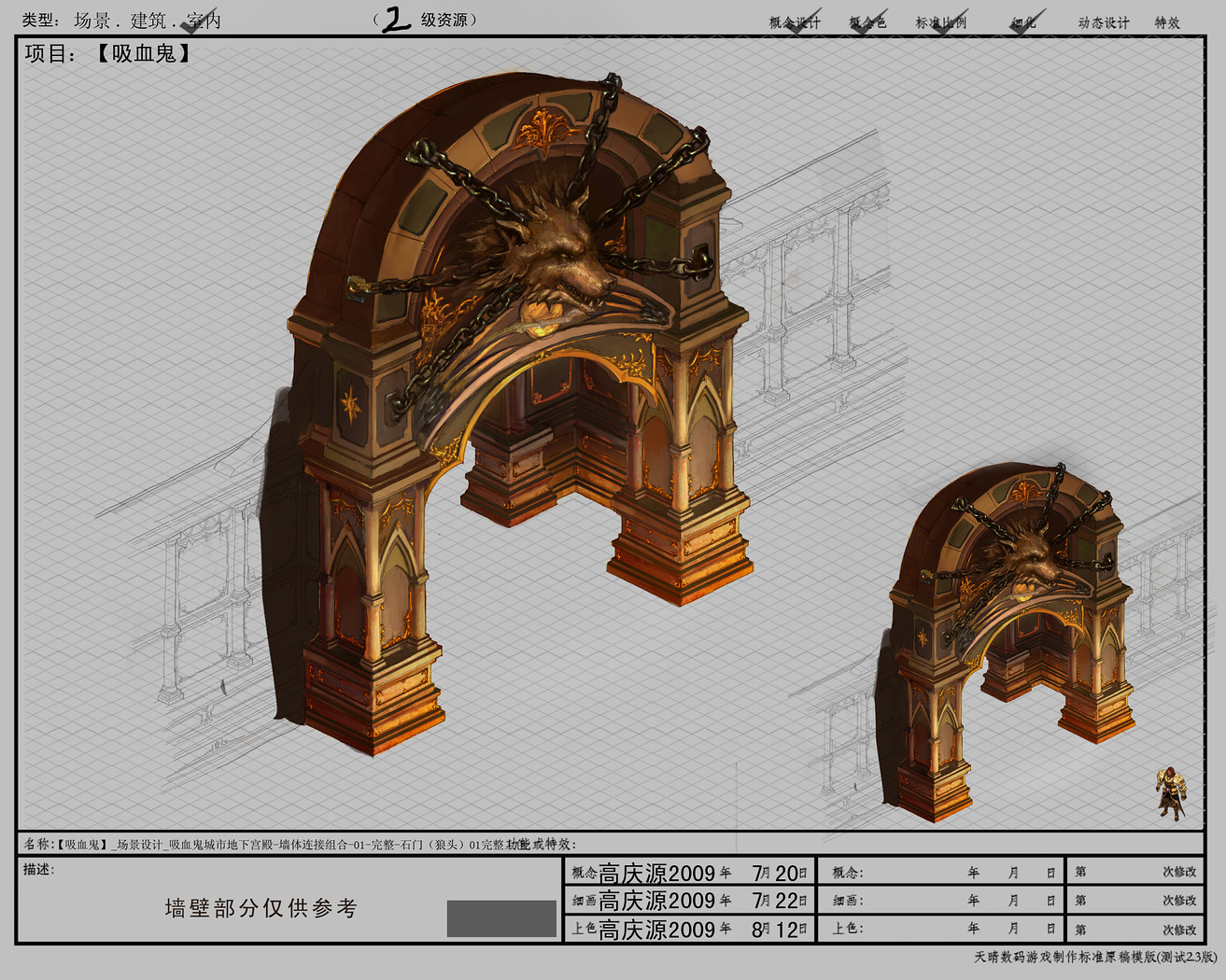Screen dimensions: 1226x980
Task: Click the blank second 细画 date field
Action: (942, 901)
